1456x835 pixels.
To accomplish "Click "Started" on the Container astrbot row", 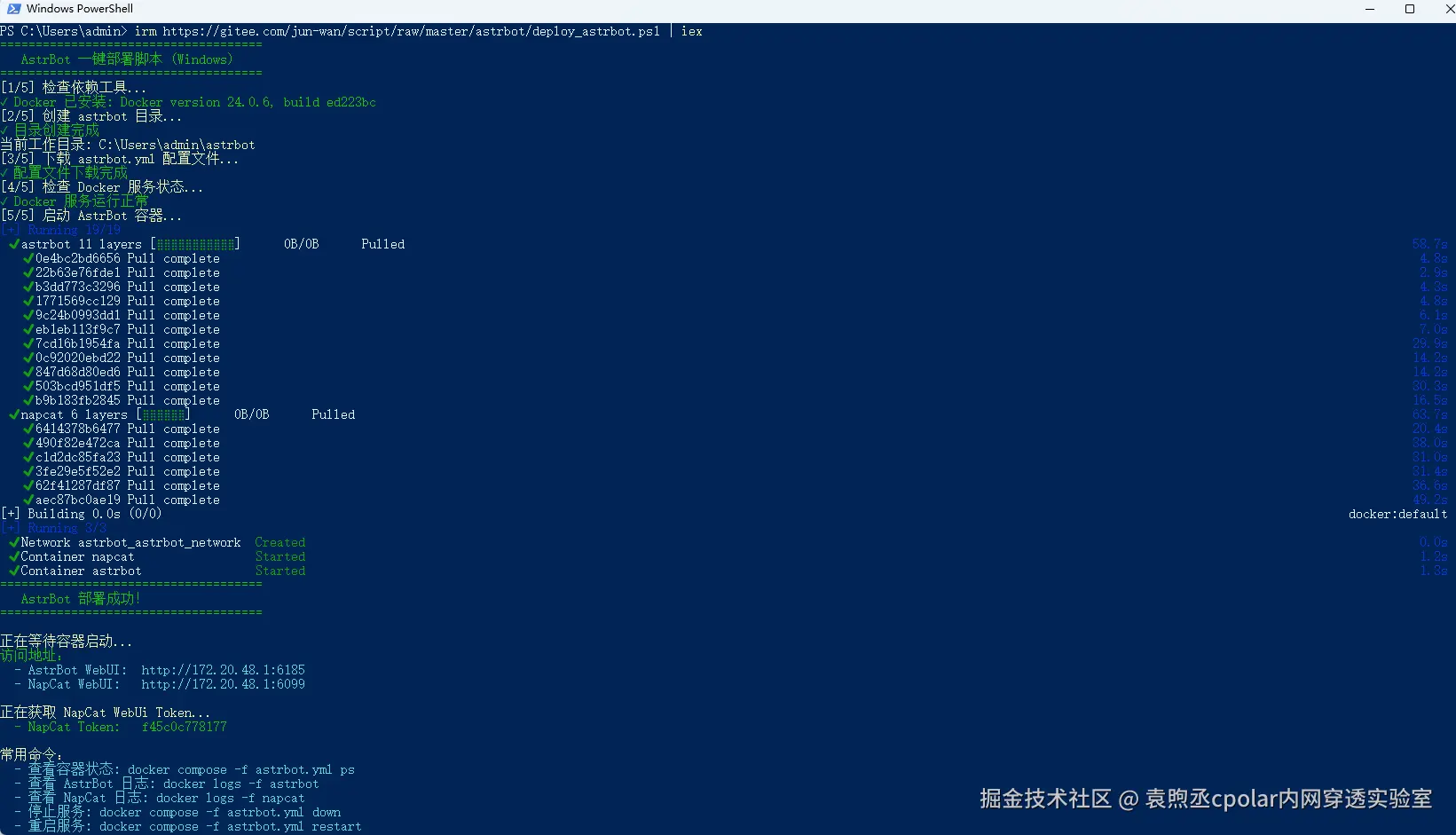I will (x=280, y=571).
